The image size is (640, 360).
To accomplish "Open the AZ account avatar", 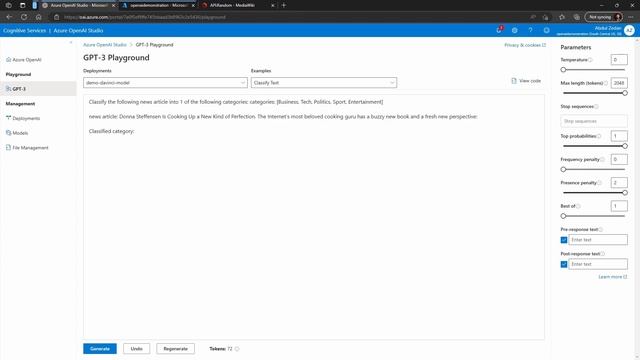I will pos(629,31).
